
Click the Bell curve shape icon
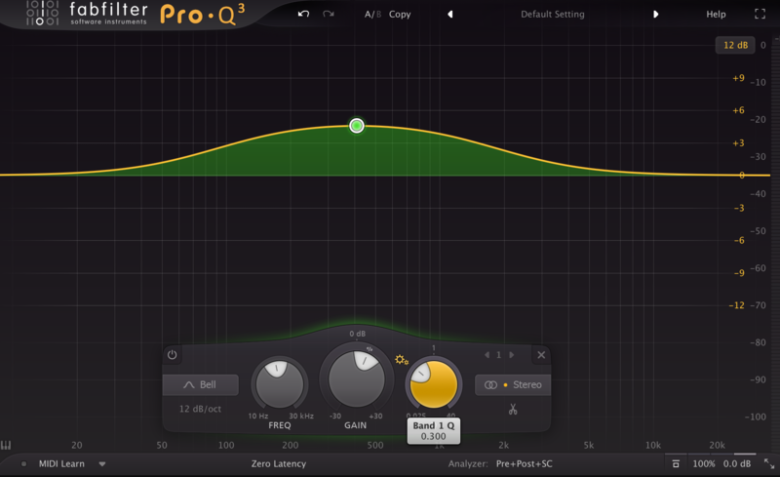[x=189, y=384]
